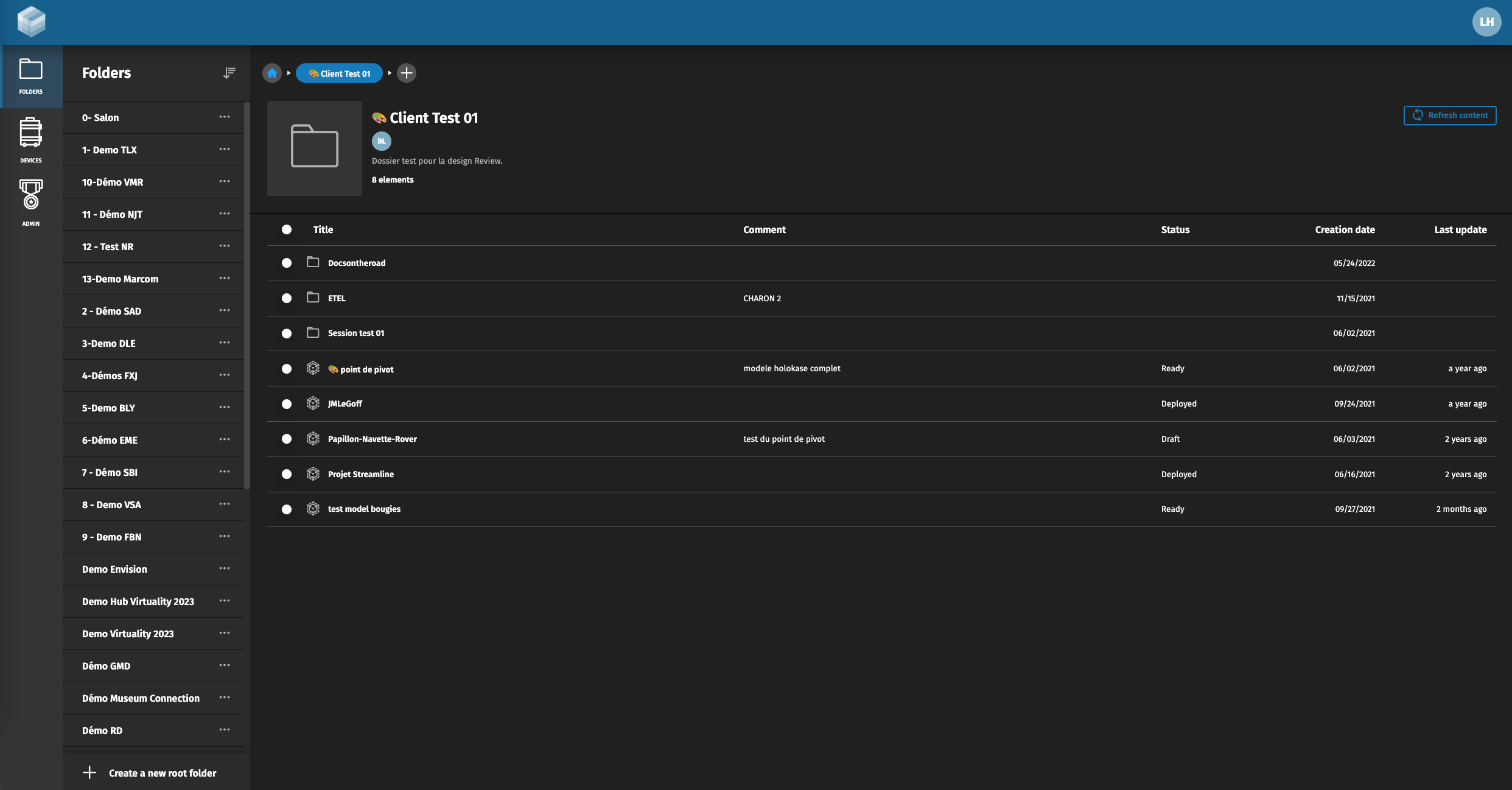Click the application cube logo
This screenshot has width=1512, height=790.
point(31,22)
